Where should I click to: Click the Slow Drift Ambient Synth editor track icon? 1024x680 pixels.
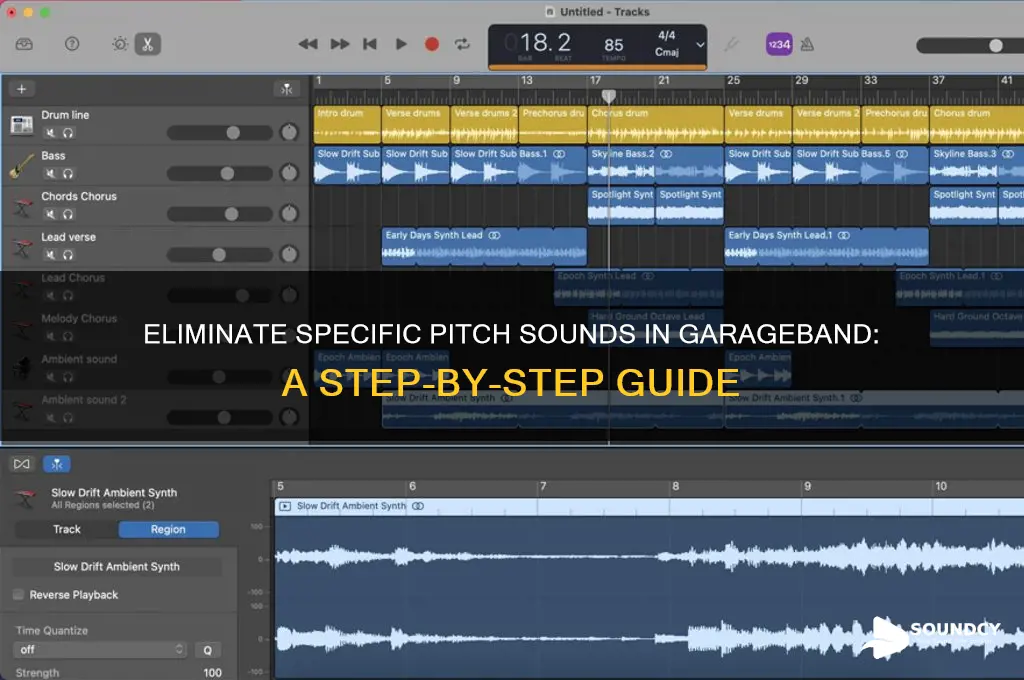25,498
